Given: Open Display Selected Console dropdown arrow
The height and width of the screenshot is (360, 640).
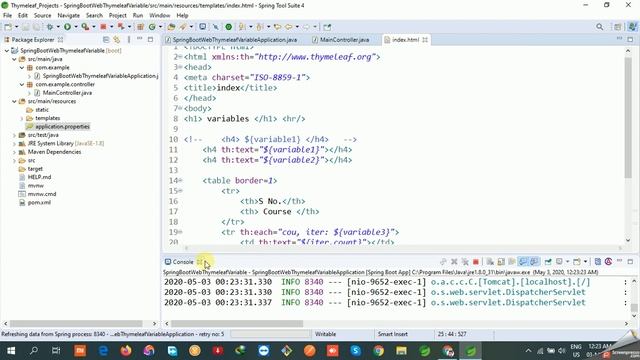Looking at the screenshot, I should [x=567, y=262].
